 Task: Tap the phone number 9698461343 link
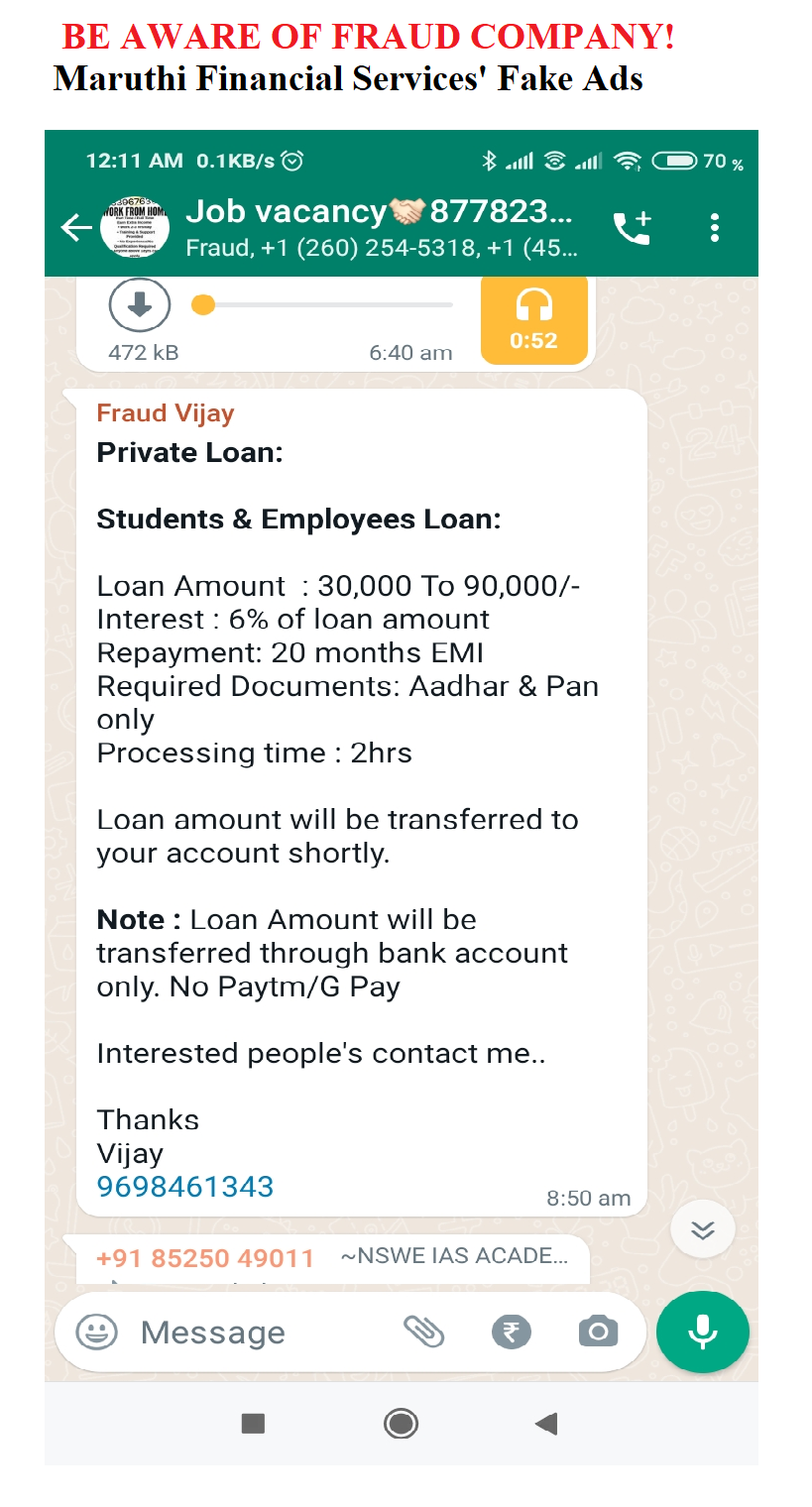[185, 1186]
